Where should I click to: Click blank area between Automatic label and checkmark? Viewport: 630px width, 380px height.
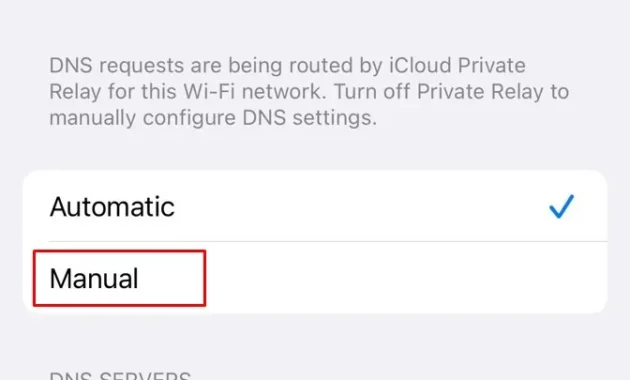coord(362,206)
